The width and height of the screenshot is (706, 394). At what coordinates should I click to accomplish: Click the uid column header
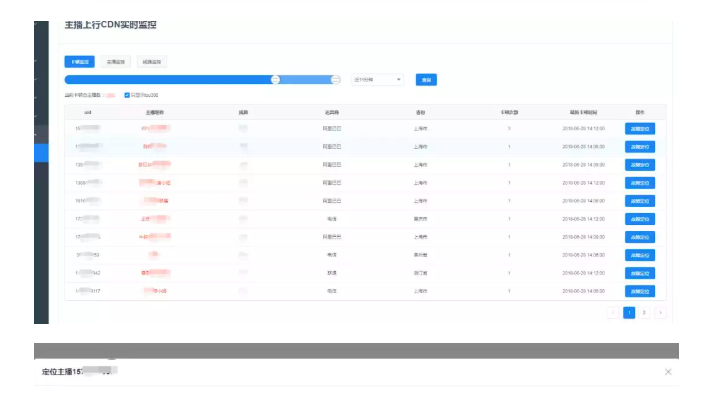point(88,112)
